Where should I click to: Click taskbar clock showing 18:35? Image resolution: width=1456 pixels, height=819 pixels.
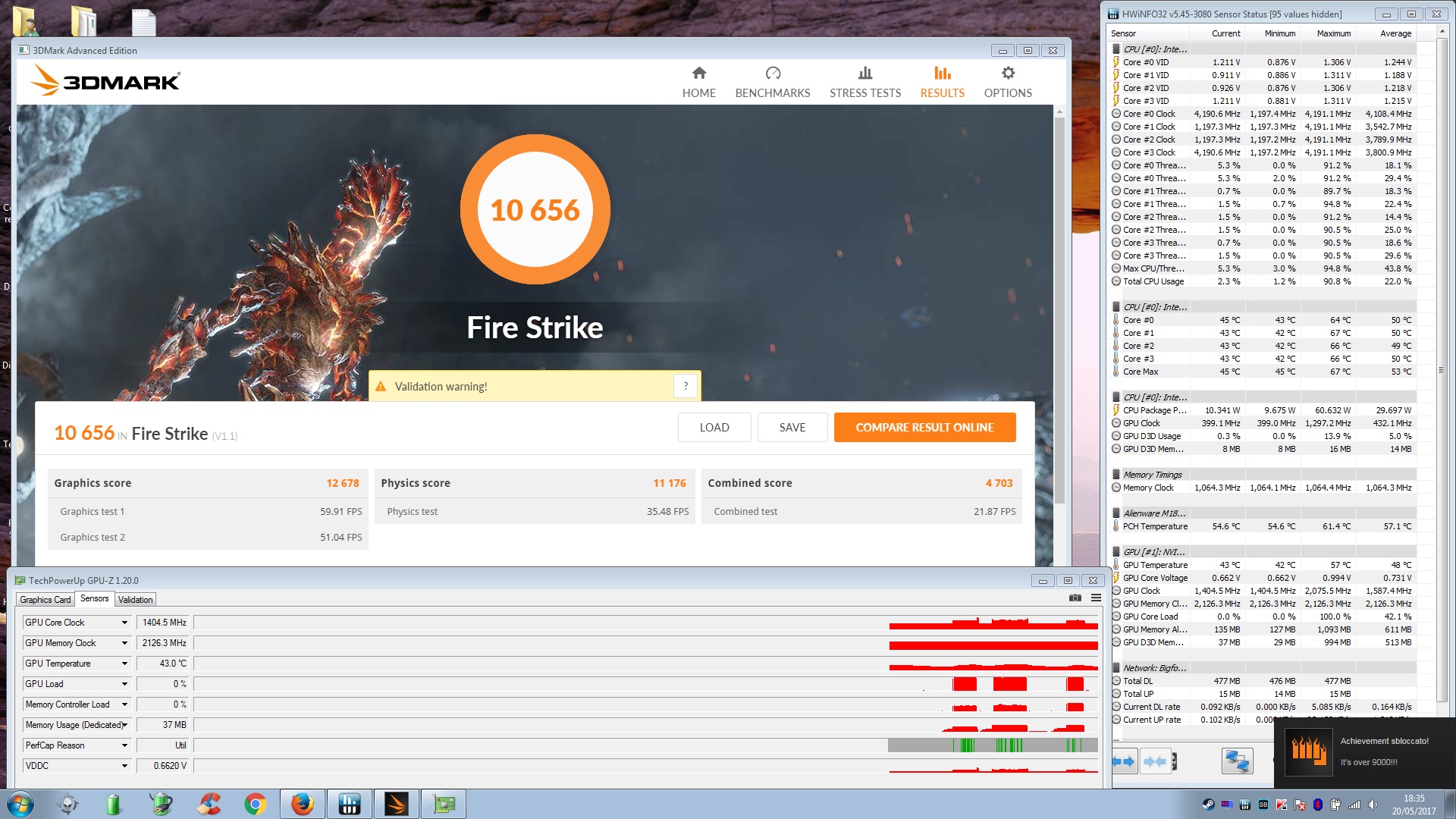(x=1414, y=805)
